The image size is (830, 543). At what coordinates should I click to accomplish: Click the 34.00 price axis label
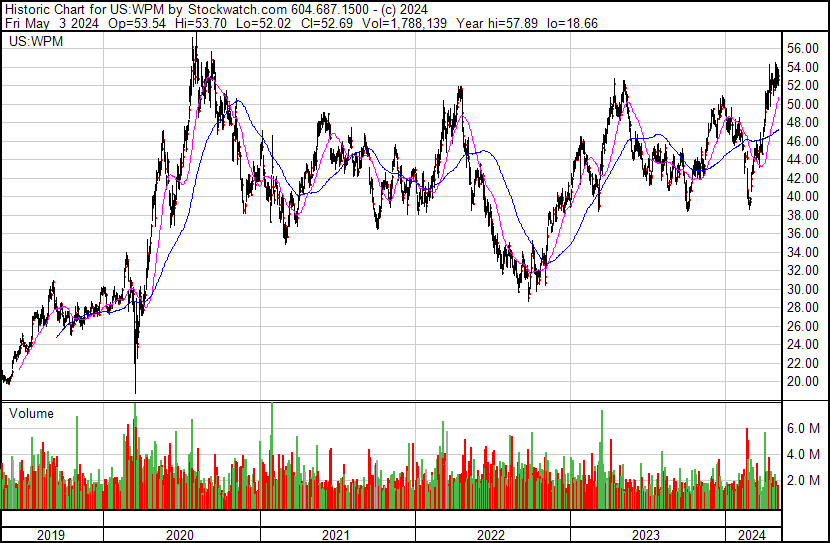pos(802,252)
